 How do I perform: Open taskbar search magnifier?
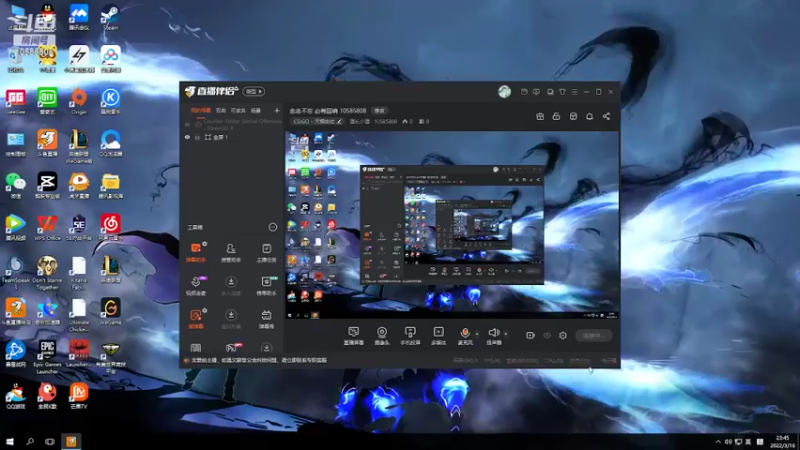point(30,441)
